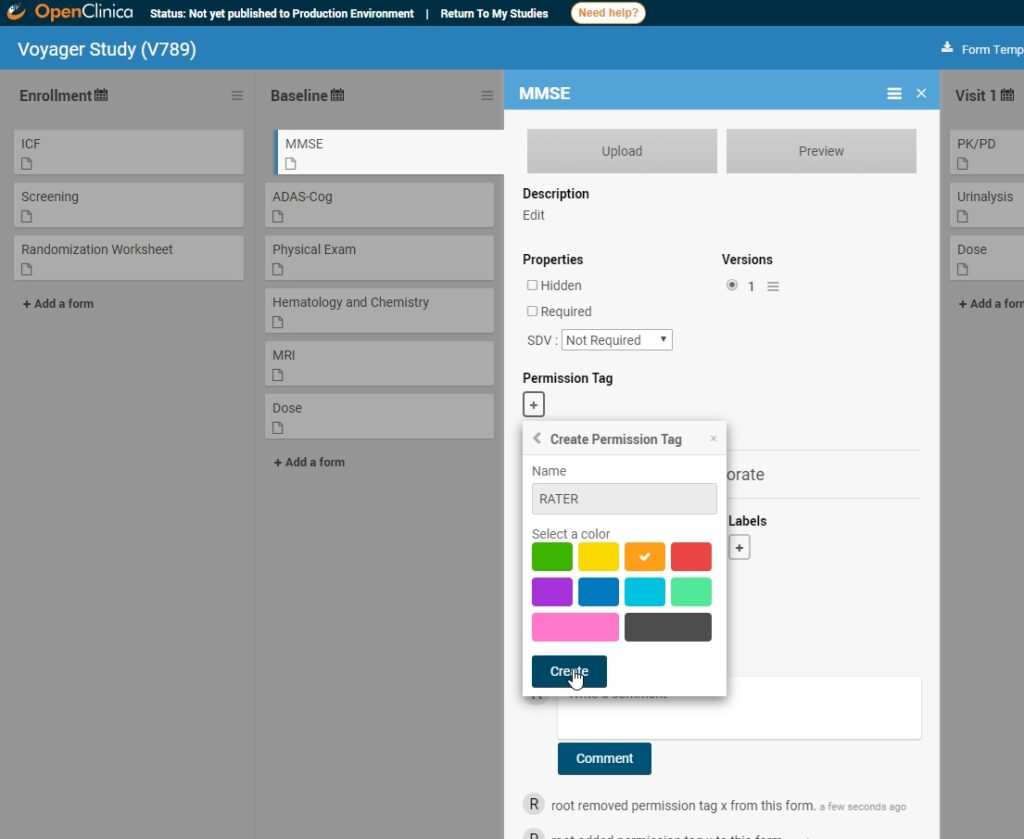The image size is (1024, 839).
Task: Pick the purple color swatch
Action: 552,592
